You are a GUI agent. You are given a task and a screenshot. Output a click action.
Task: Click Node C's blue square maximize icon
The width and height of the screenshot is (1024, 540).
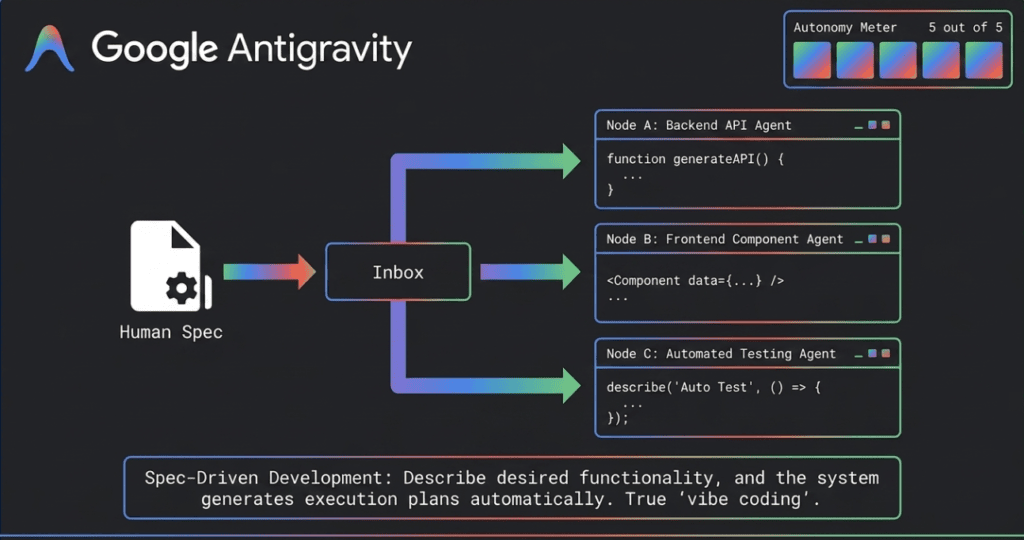click(872, 353)
